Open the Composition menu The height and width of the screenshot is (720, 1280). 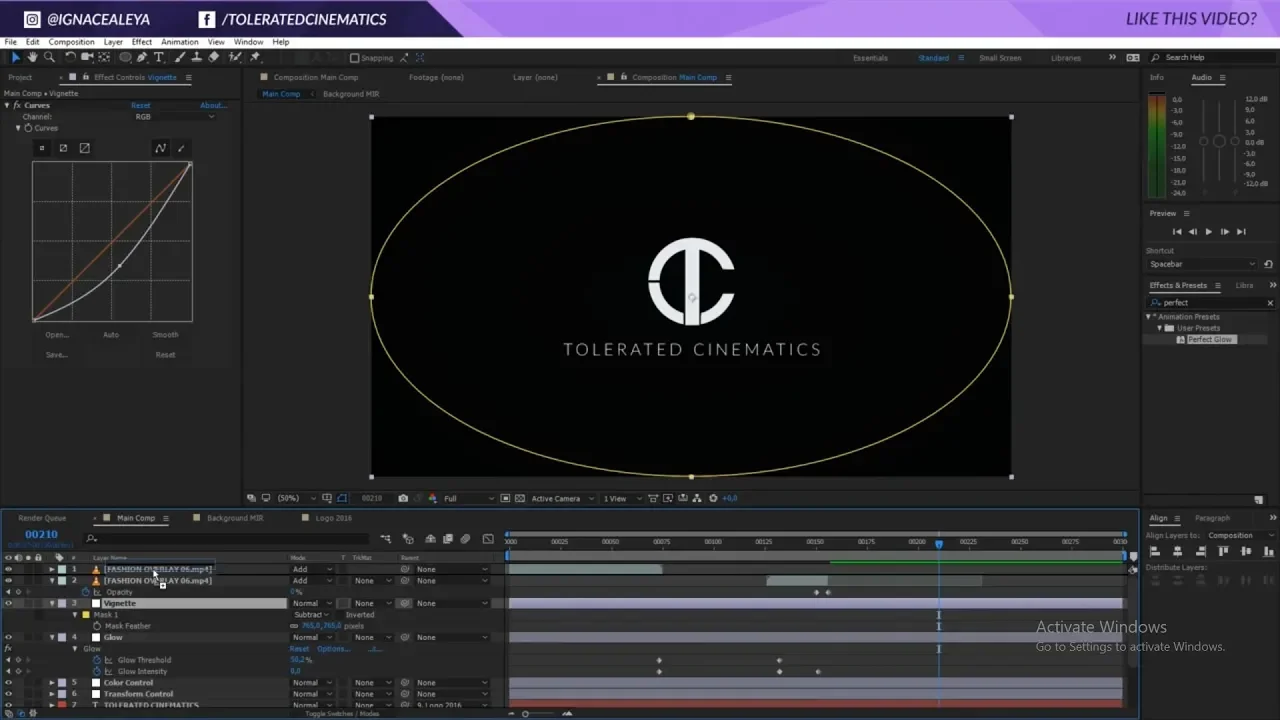tap(72, 42)
